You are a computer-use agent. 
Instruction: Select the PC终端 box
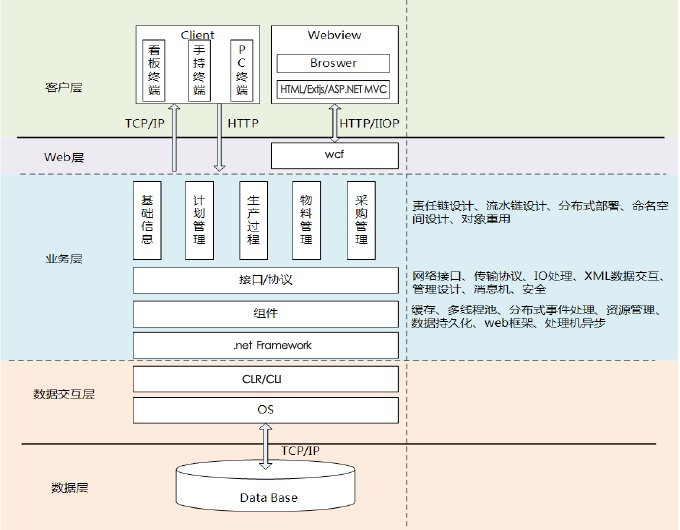[241, 69]
